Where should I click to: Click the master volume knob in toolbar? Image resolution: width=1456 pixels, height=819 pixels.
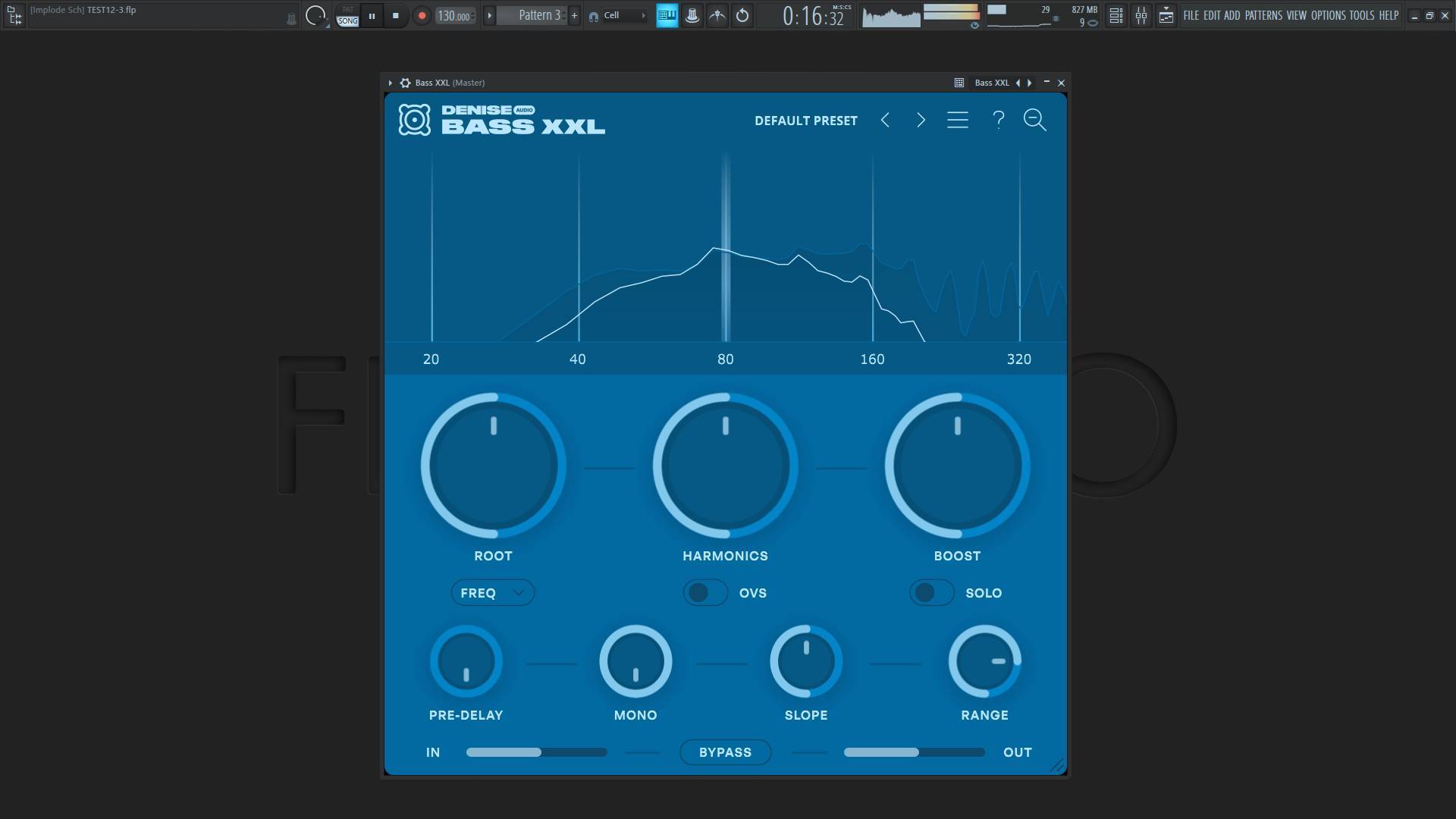(x=315, y=15)
